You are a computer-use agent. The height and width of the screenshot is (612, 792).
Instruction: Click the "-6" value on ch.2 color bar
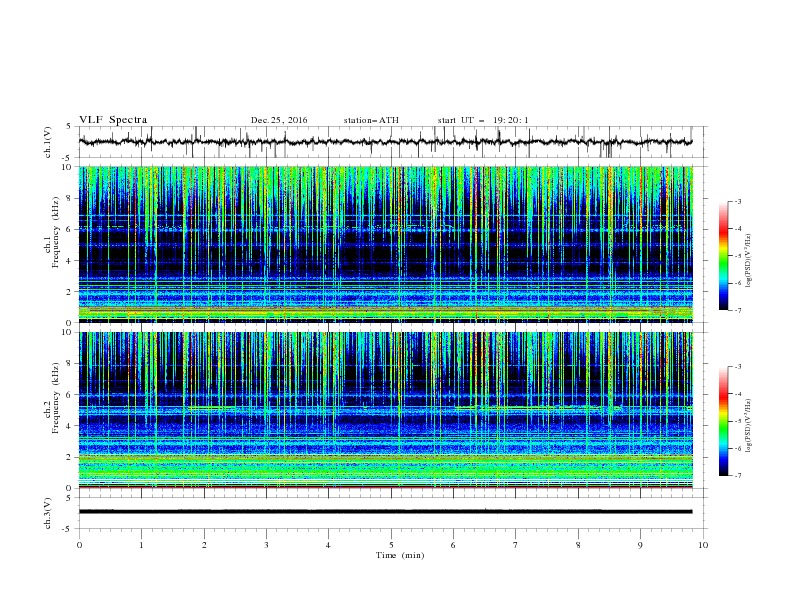tap(738, 448)
